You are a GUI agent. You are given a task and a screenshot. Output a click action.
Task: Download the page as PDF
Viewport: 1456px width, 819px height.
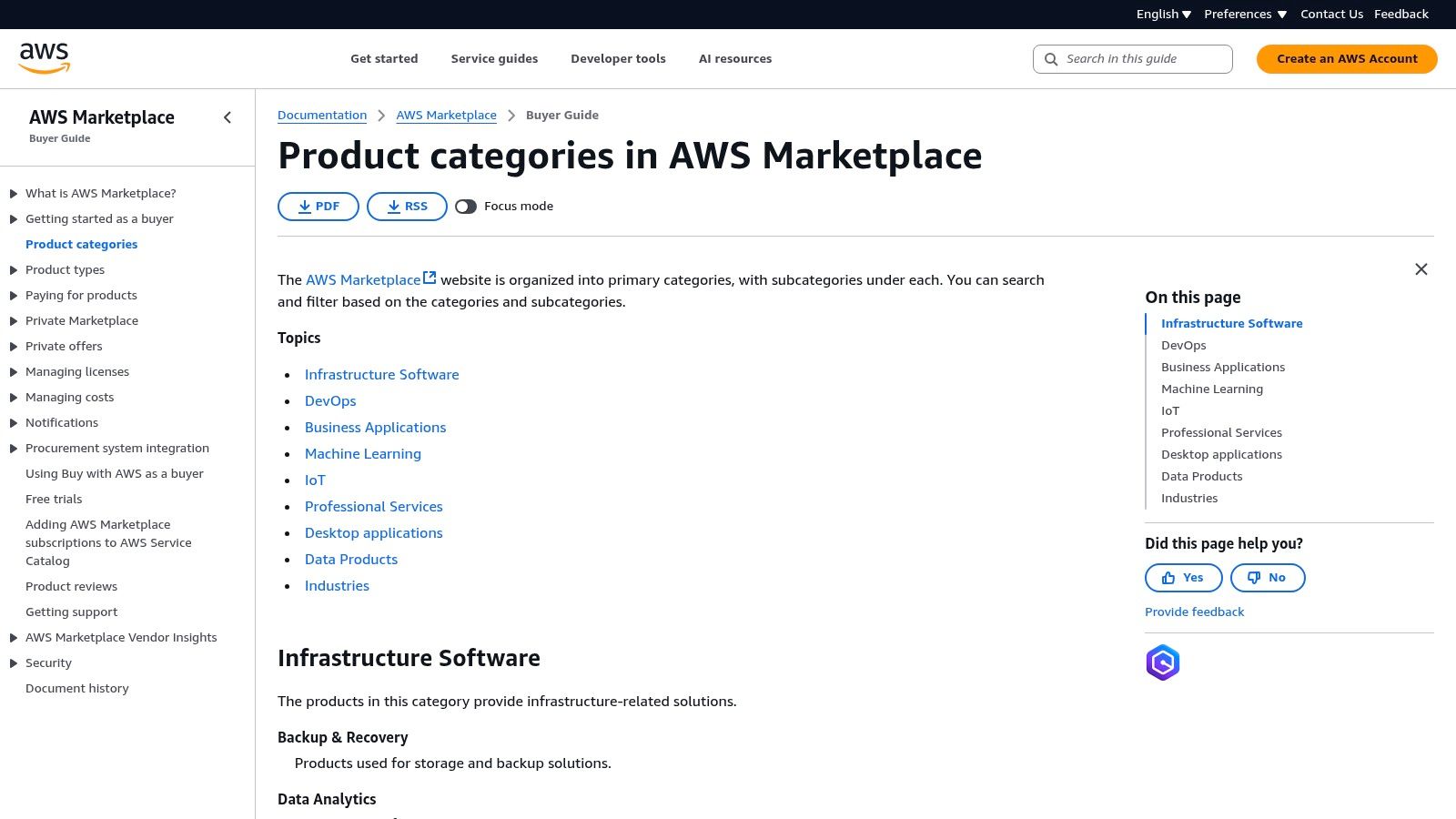(318, 207)
